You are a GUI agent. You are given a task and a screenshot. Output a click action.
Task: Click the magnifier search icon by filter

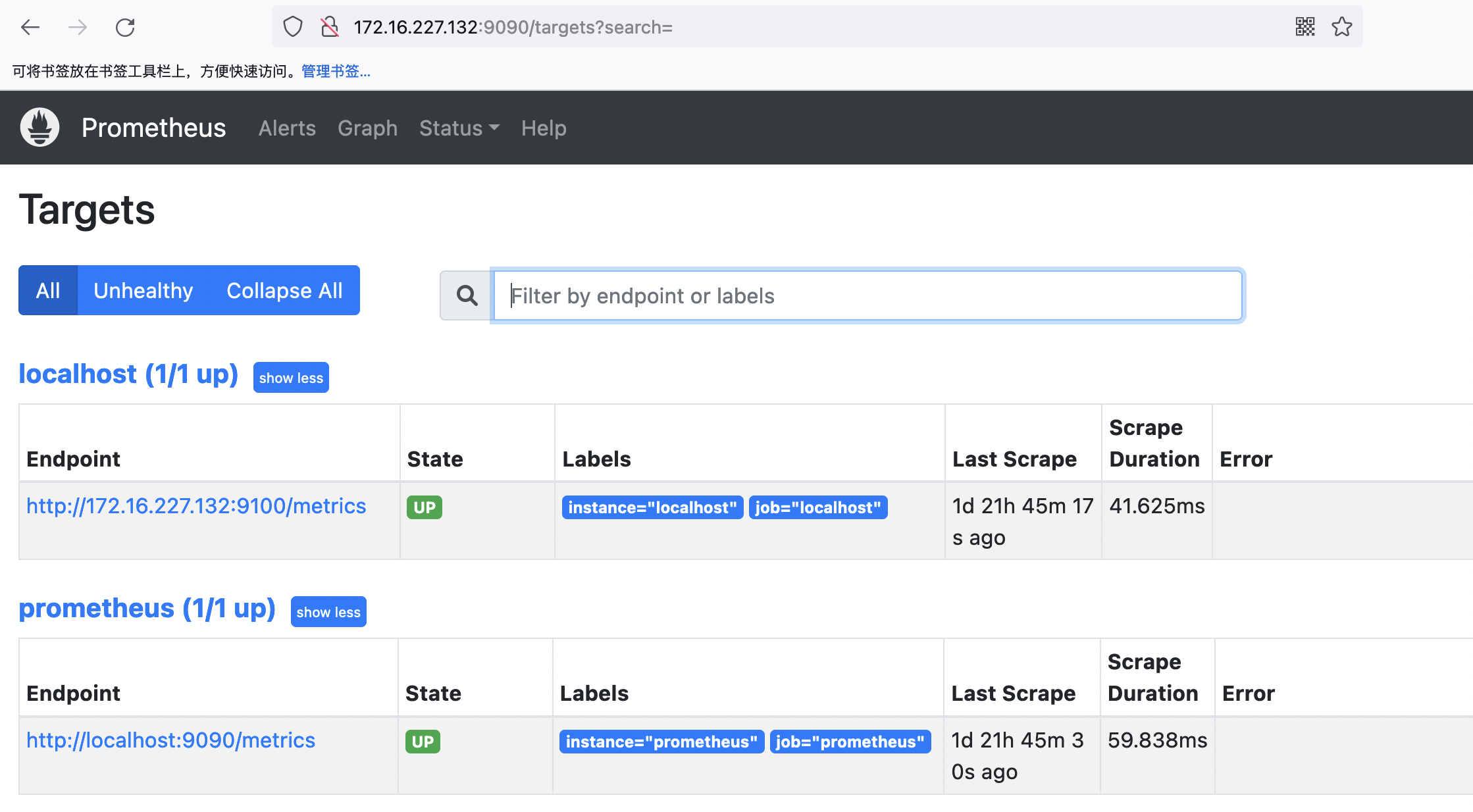[x=467, y=295]
